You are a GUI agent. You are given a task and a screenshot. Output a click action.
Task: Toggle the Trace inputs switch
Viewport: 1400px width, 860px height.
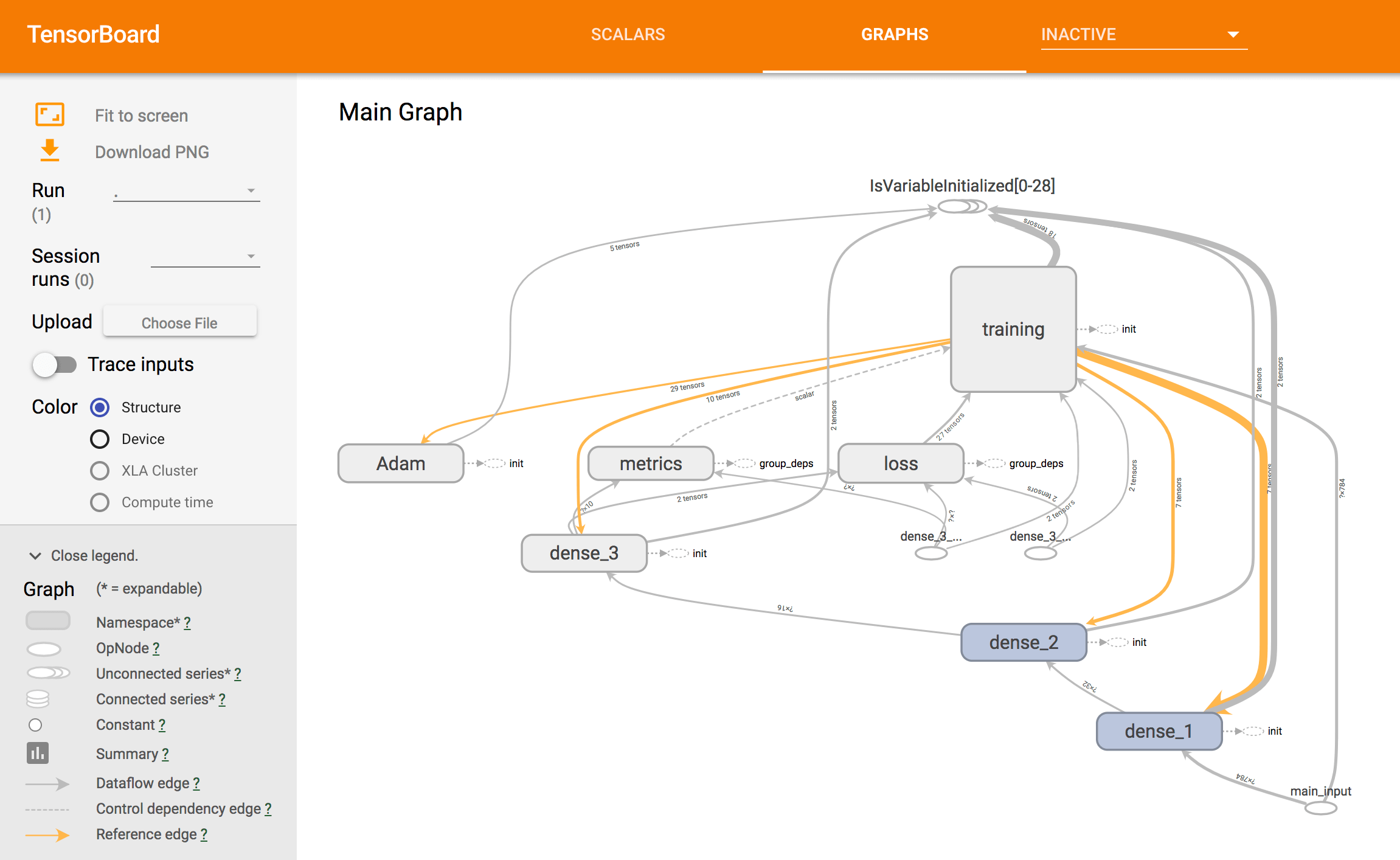[55, 365]
